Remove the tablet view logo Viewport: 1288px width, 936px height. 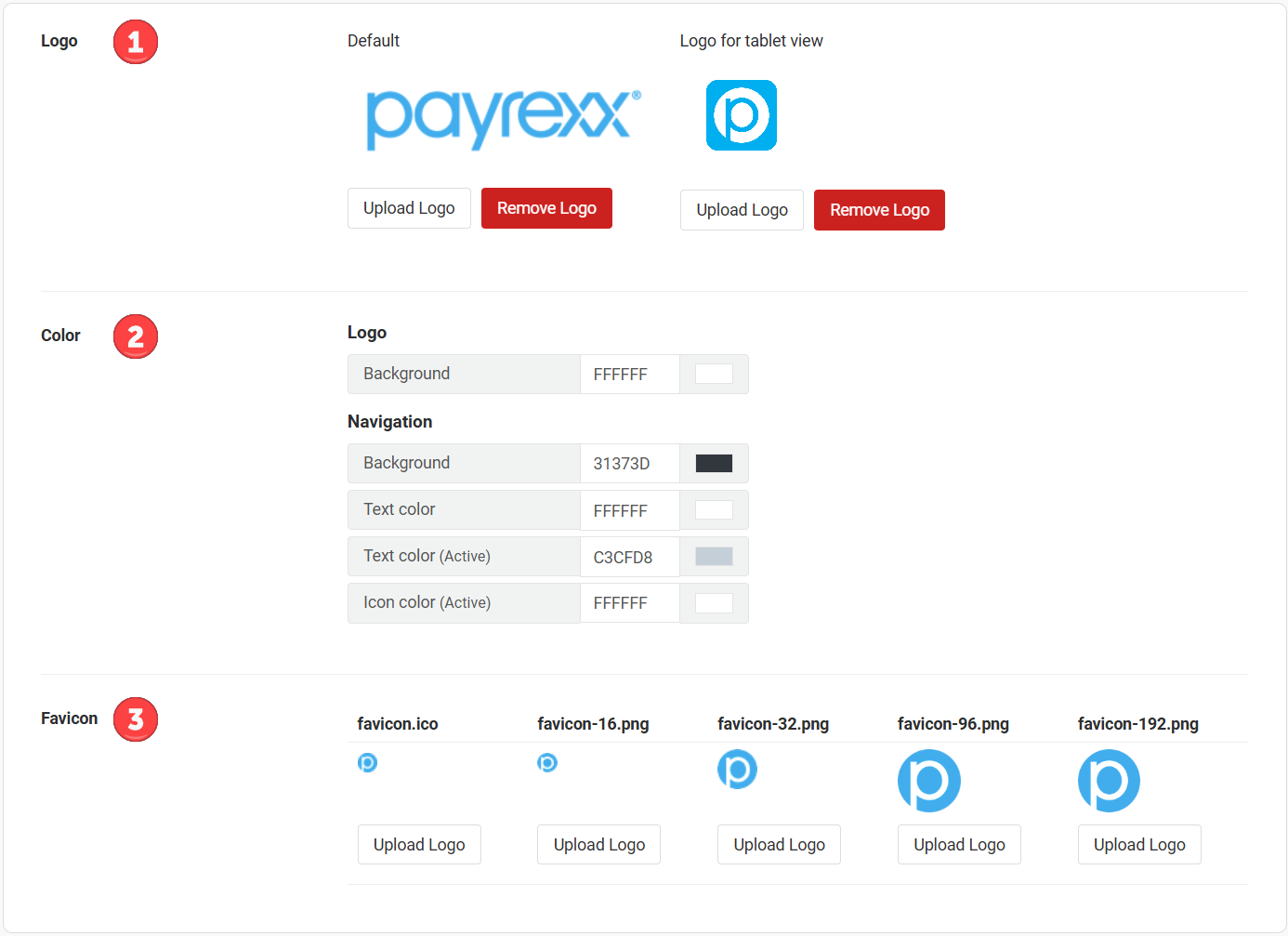(879, 210)
